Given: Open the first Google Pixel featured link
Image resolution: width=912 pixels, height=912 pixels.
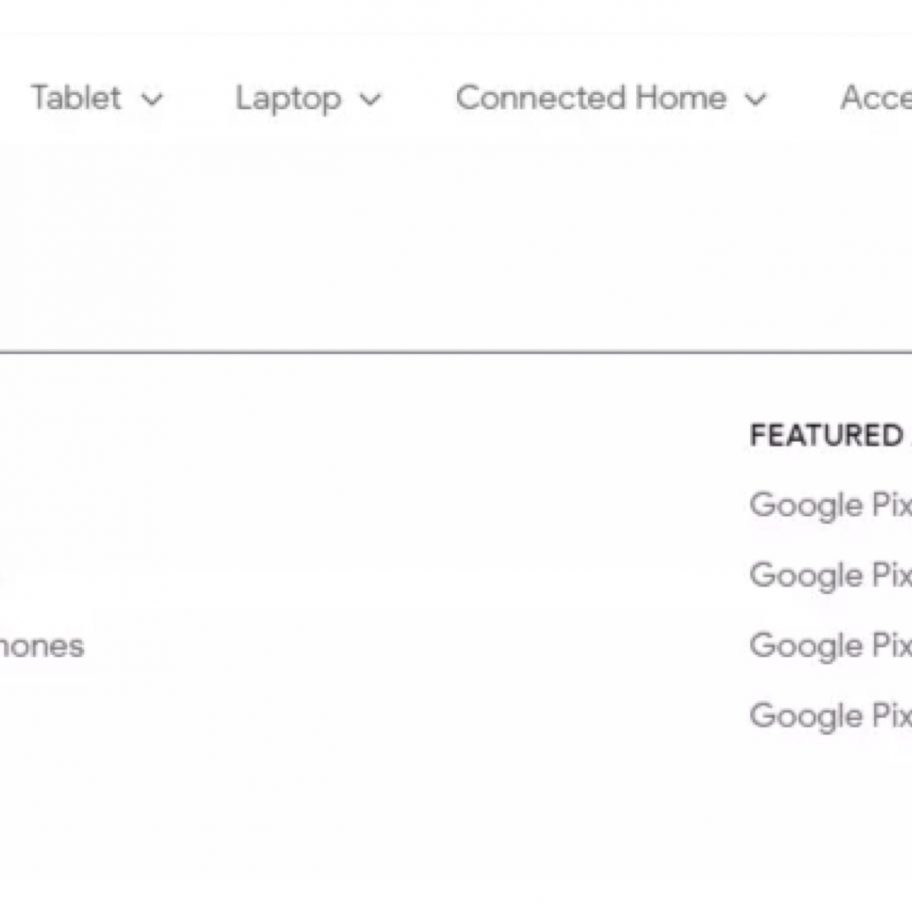Looking at the screenshot, I should (x=830, y=505).
